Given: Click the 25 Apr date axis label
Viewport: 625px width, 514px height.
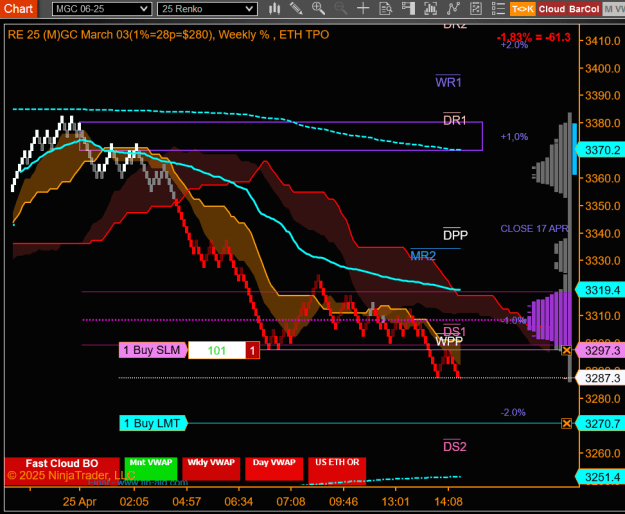Looking at the screenshot, I should pyautogui.click(x=79, y=501).
